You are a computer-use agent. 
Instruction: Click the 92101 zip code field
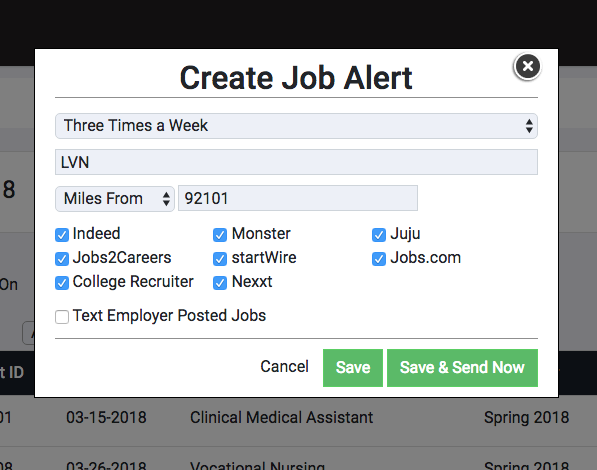click(298, 198)
